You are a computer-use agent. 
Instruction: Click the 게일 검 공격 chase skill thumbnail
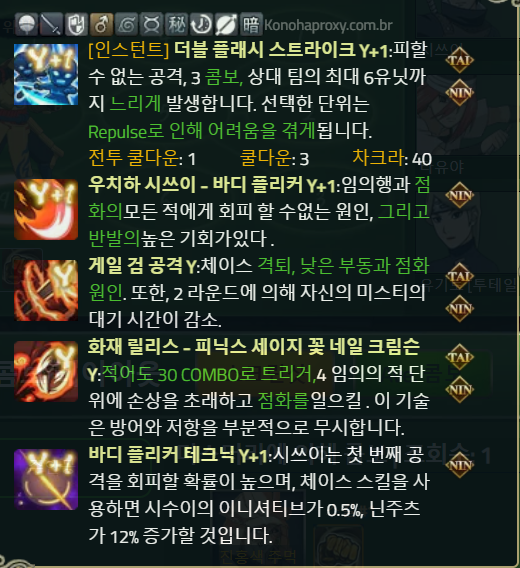46,291
